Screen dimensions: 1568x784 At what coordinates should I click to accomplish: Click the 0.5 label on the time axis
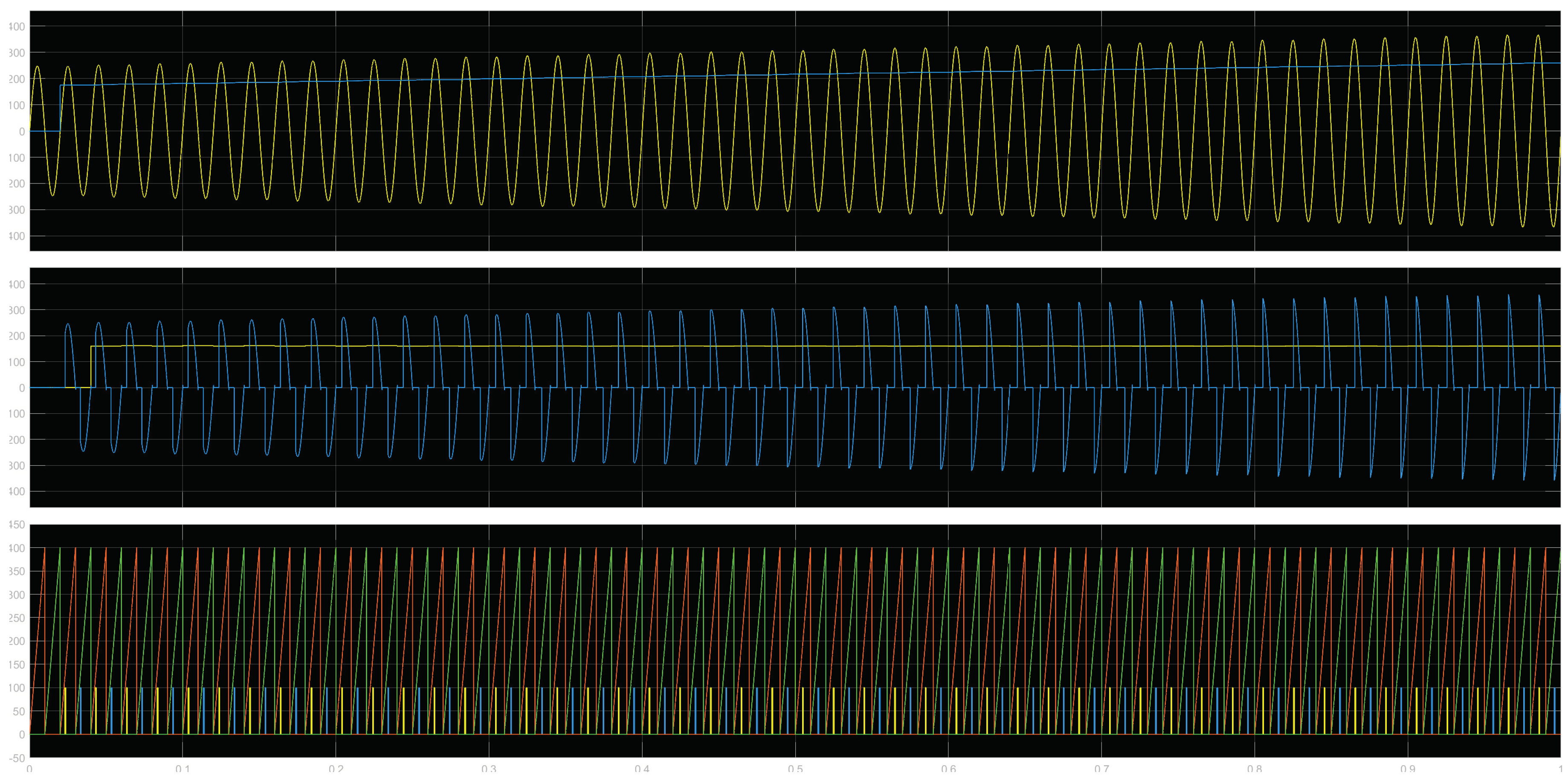click(x=795, y=769)
